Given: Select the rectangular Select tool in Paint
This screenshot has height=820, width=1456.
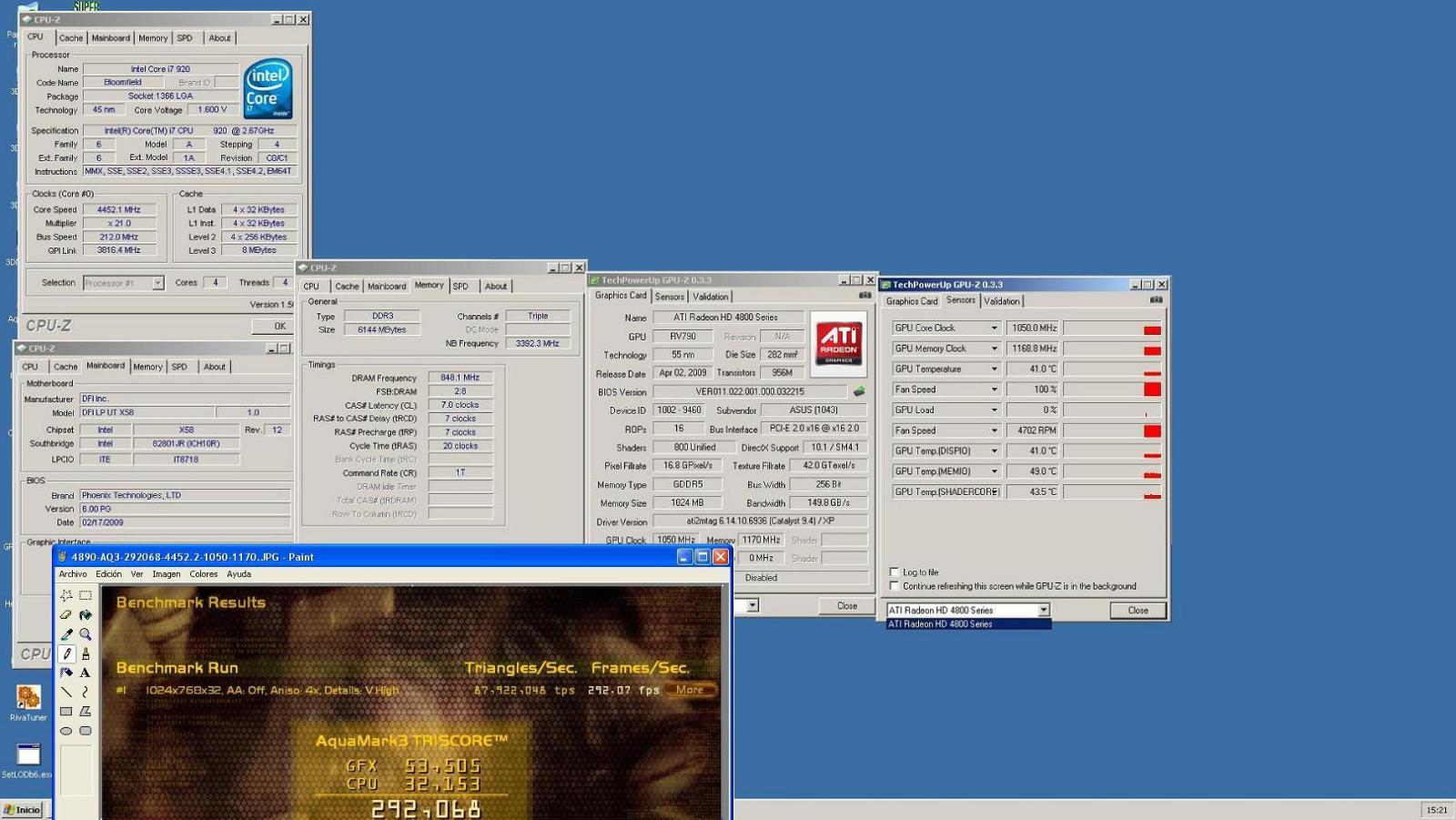Looking at the screenshot, I should (x=86, y=595).
